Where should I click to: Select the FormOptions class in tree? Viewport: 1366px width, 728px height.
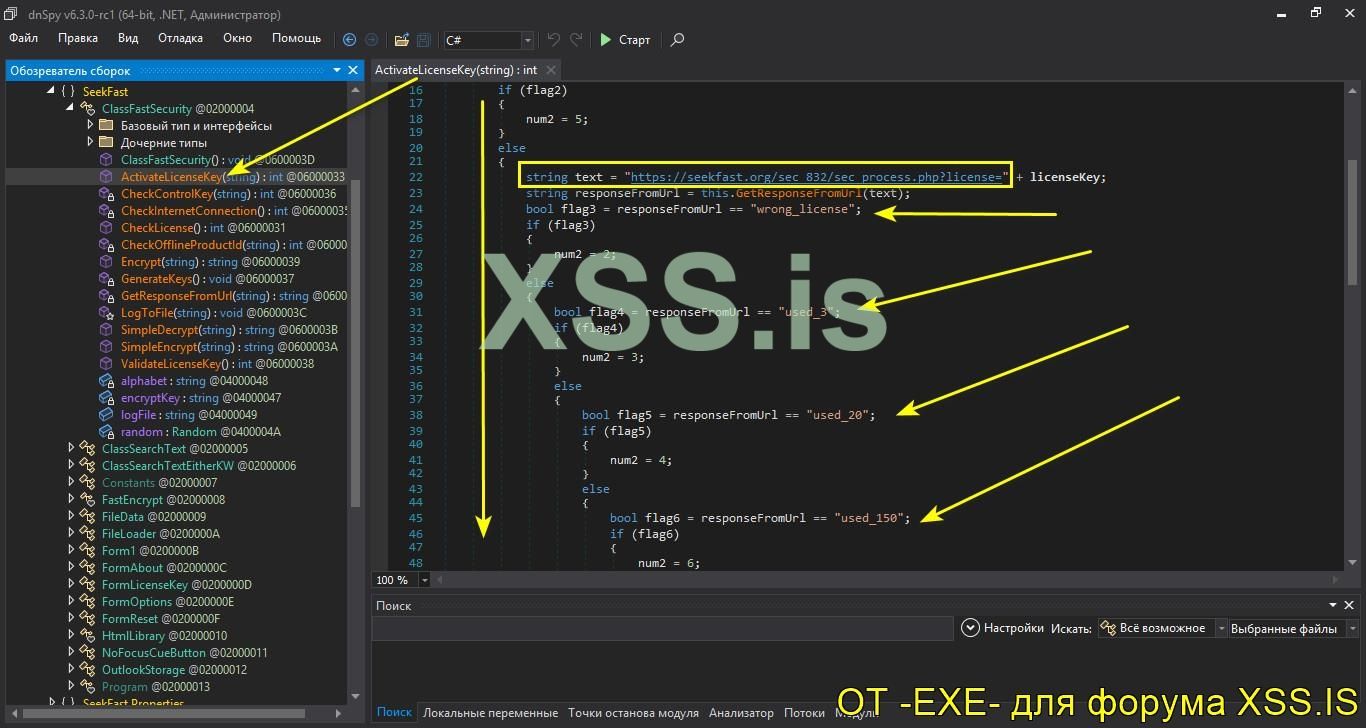click(168, 602)
